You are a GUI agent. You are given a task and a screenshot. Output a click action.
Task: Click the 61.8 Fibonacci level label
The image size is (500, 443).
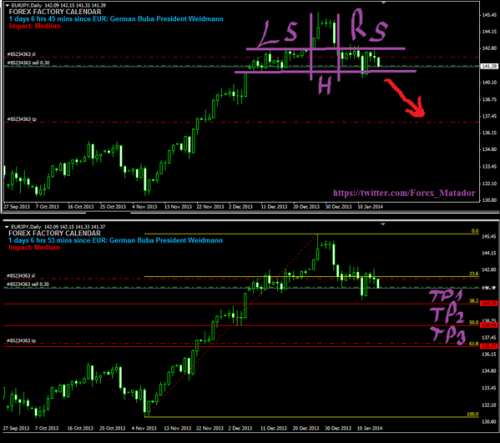coord(474,343)
